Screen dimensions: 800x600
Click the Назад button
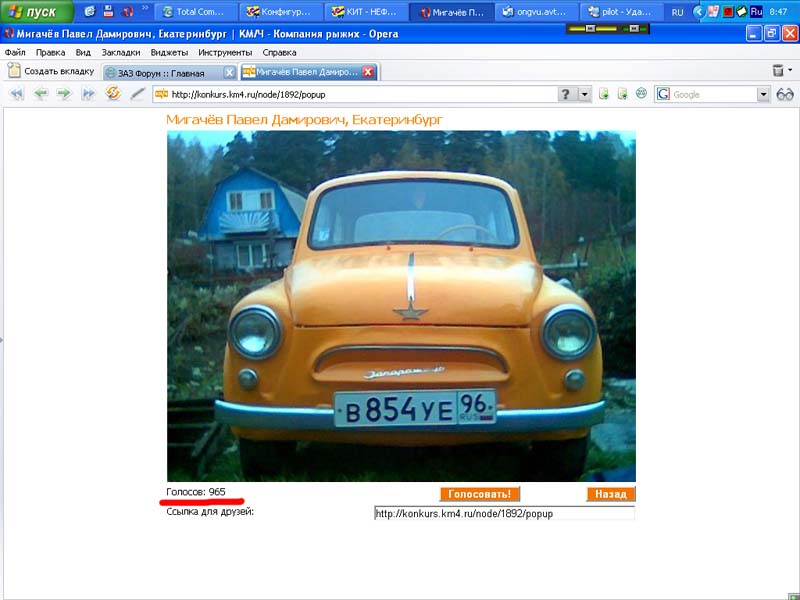point(611,494)
